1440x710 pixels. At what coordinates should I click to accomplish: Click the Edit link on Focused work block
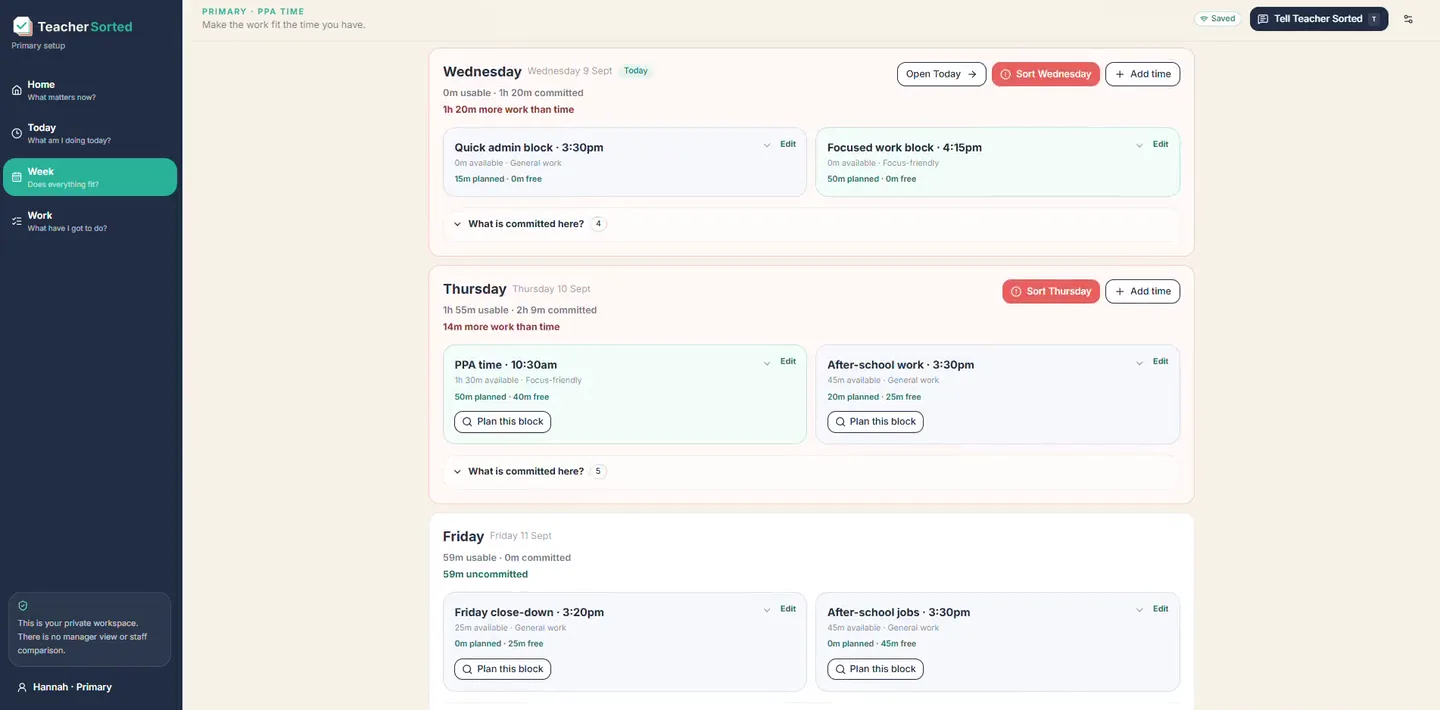pyautogui.click(x=1160, y=144)
